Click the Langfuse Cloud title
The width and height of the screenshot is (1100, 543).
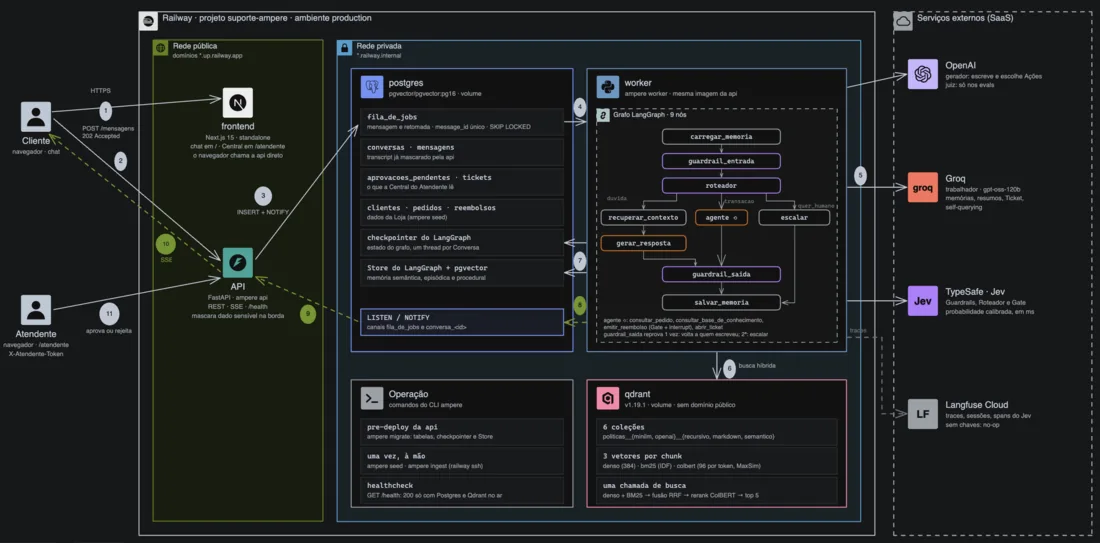tap(977, 405)
